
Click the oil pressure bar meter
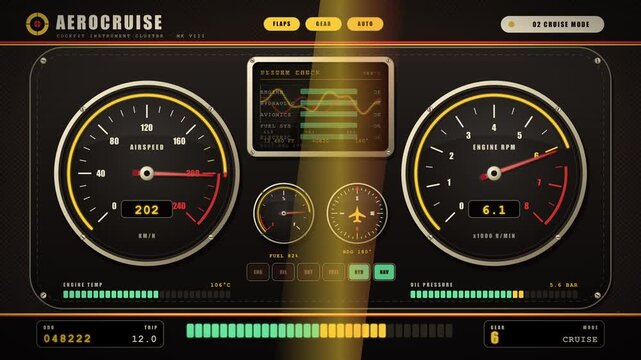click(494, 294)
